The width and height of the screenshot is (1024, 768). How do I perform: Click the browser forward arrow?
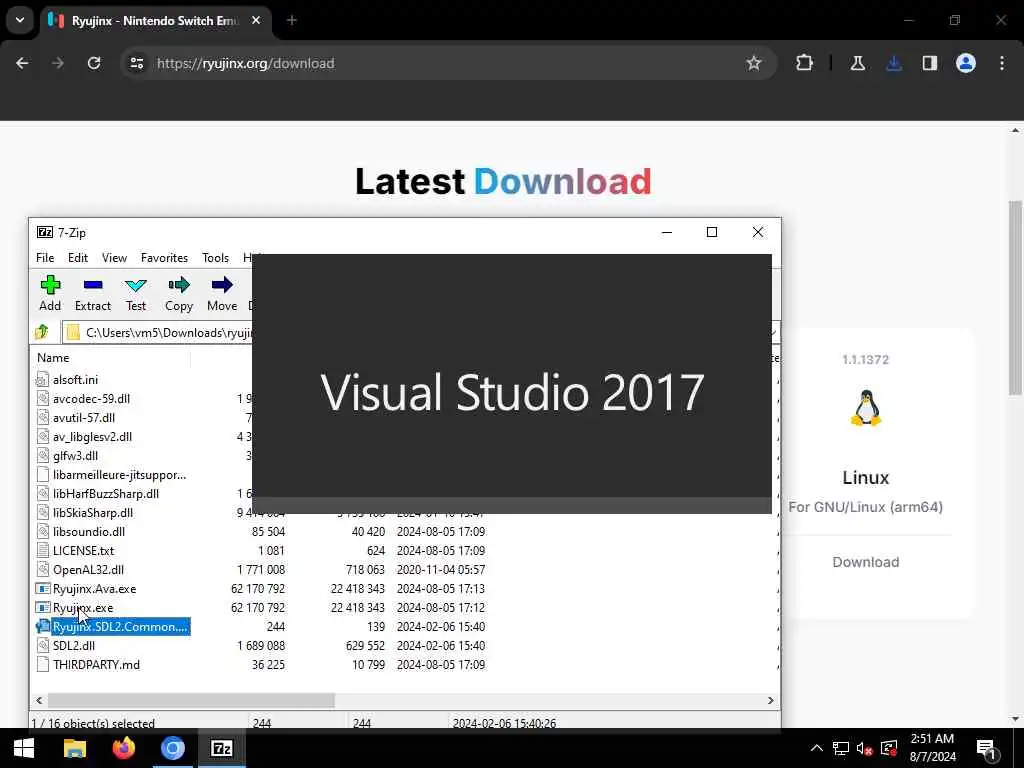click(58, 63)
